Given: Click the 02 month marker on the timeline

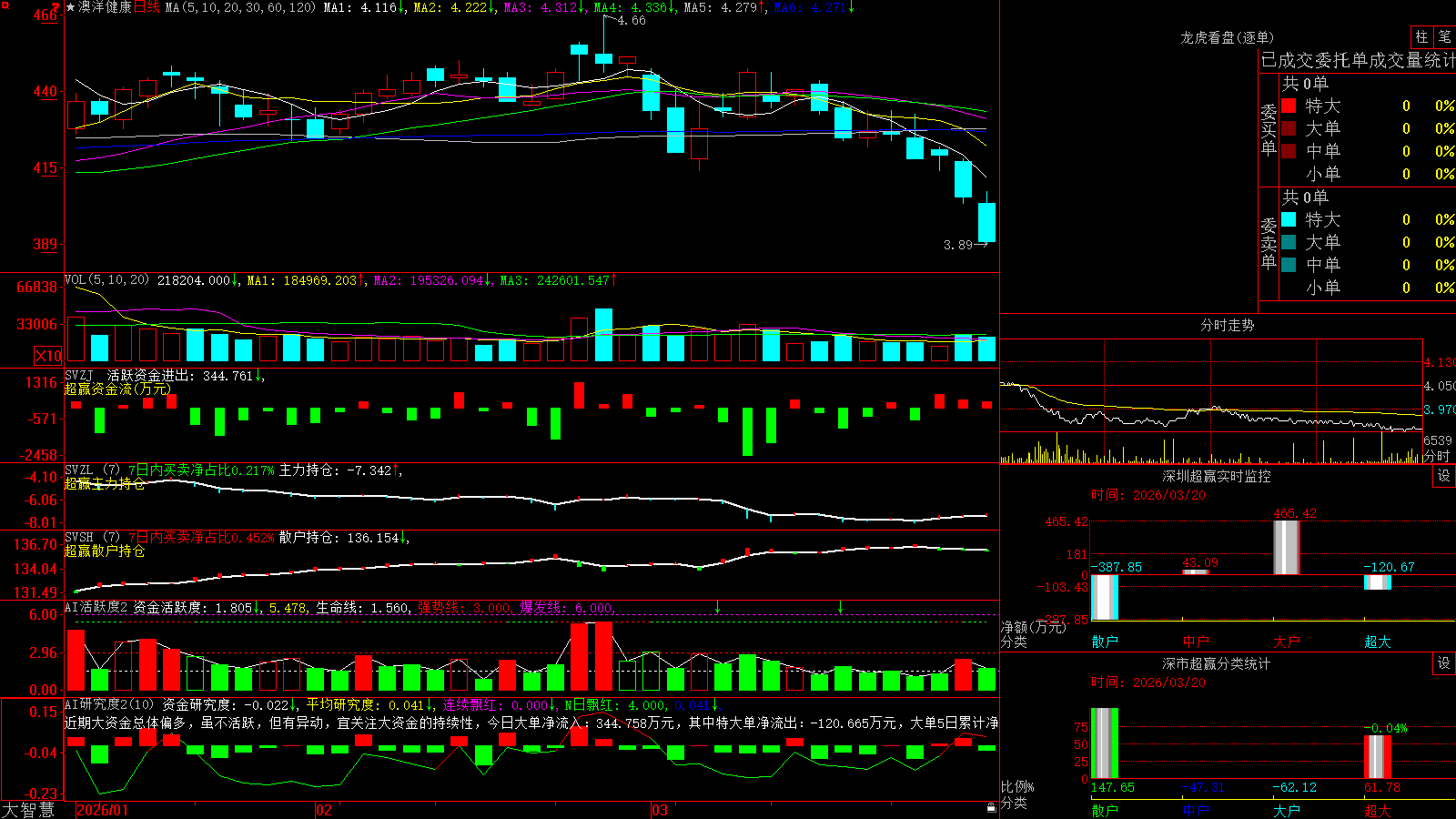Looking at the screenshot, I should (x=324, y=810).
